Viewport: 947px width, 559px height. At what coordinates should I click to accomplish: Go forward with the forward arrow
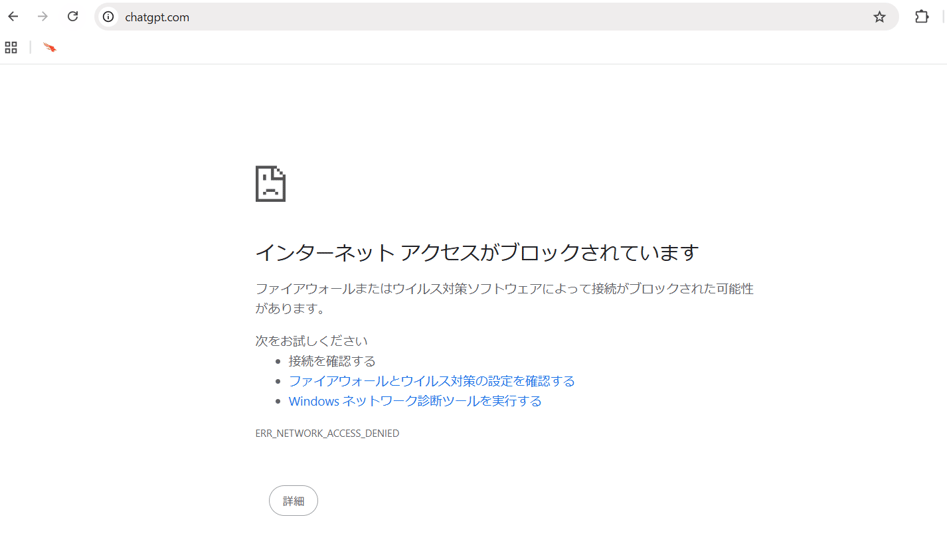(42, 16)
